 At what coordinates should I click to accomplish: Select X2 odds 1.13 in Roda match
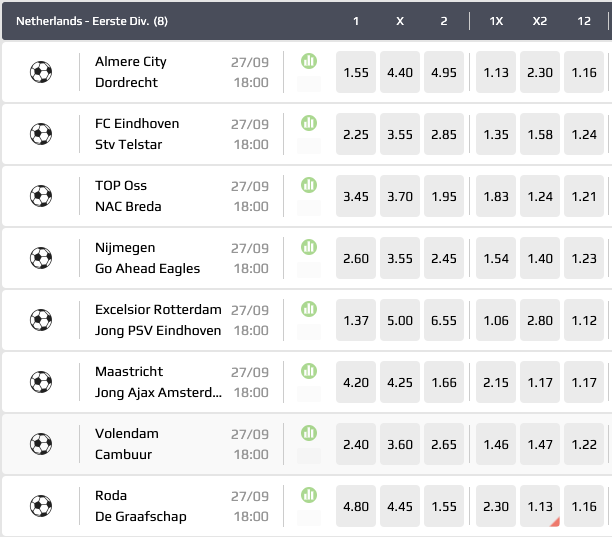(539, 506)
